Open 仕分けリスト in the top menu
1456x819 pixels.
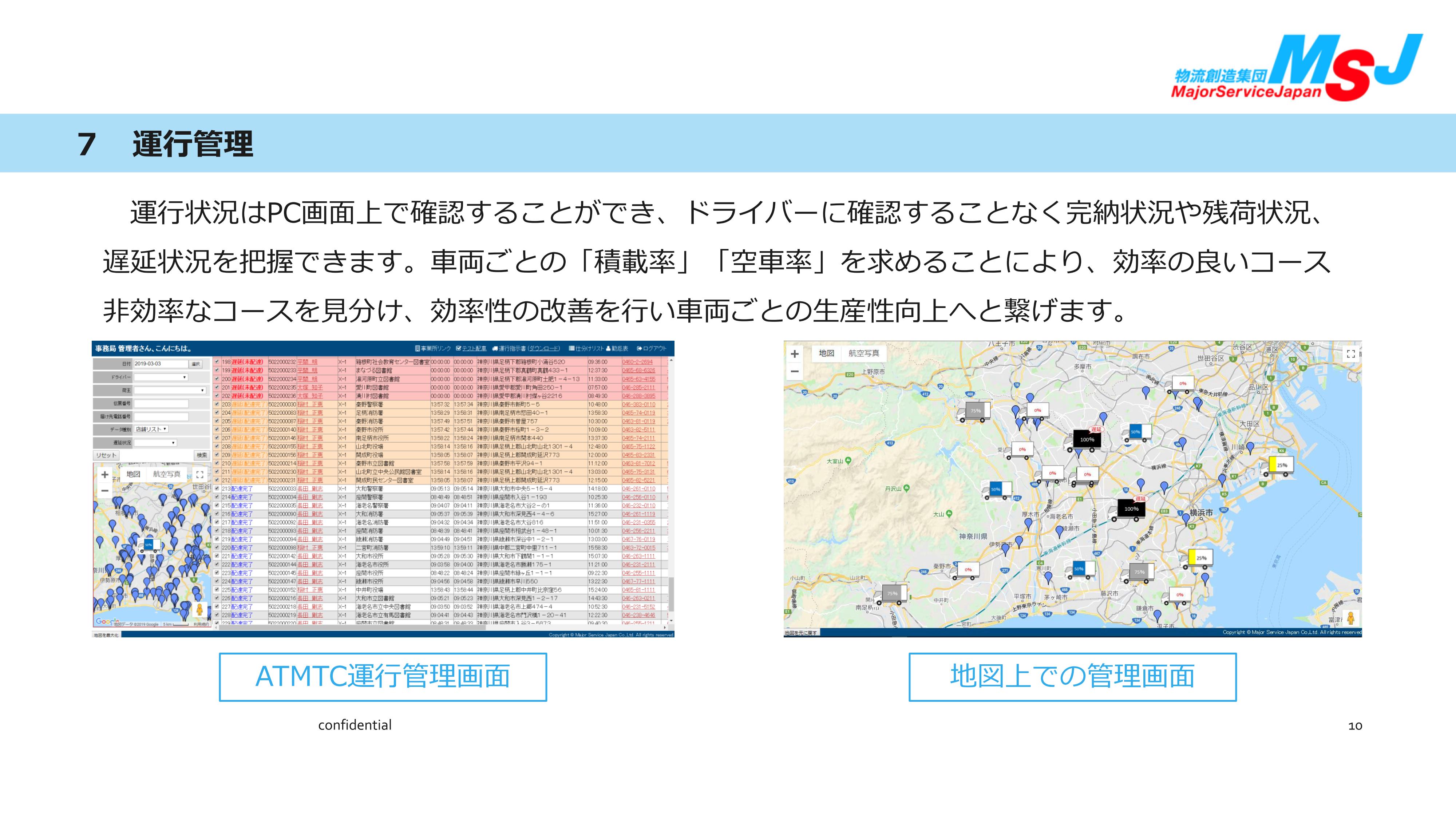click(586, 348)
